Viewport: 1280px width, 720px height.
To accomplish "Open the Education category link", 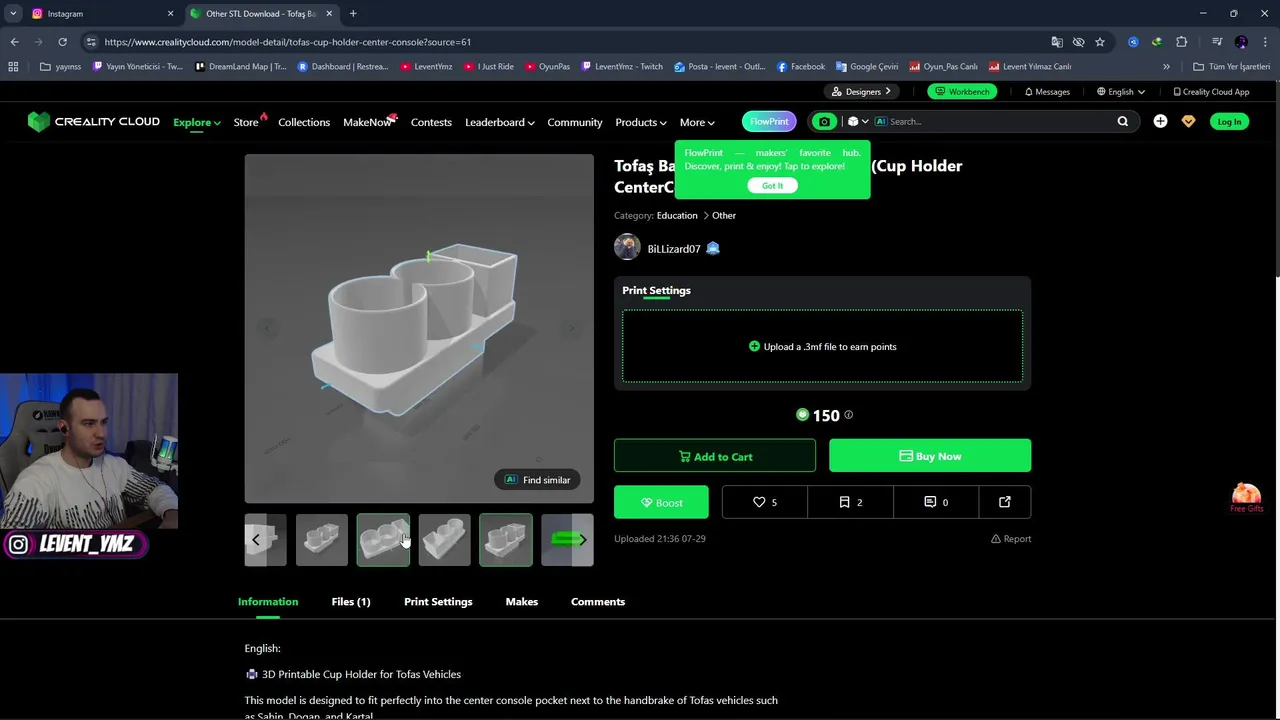I will (x=677, y=215).
